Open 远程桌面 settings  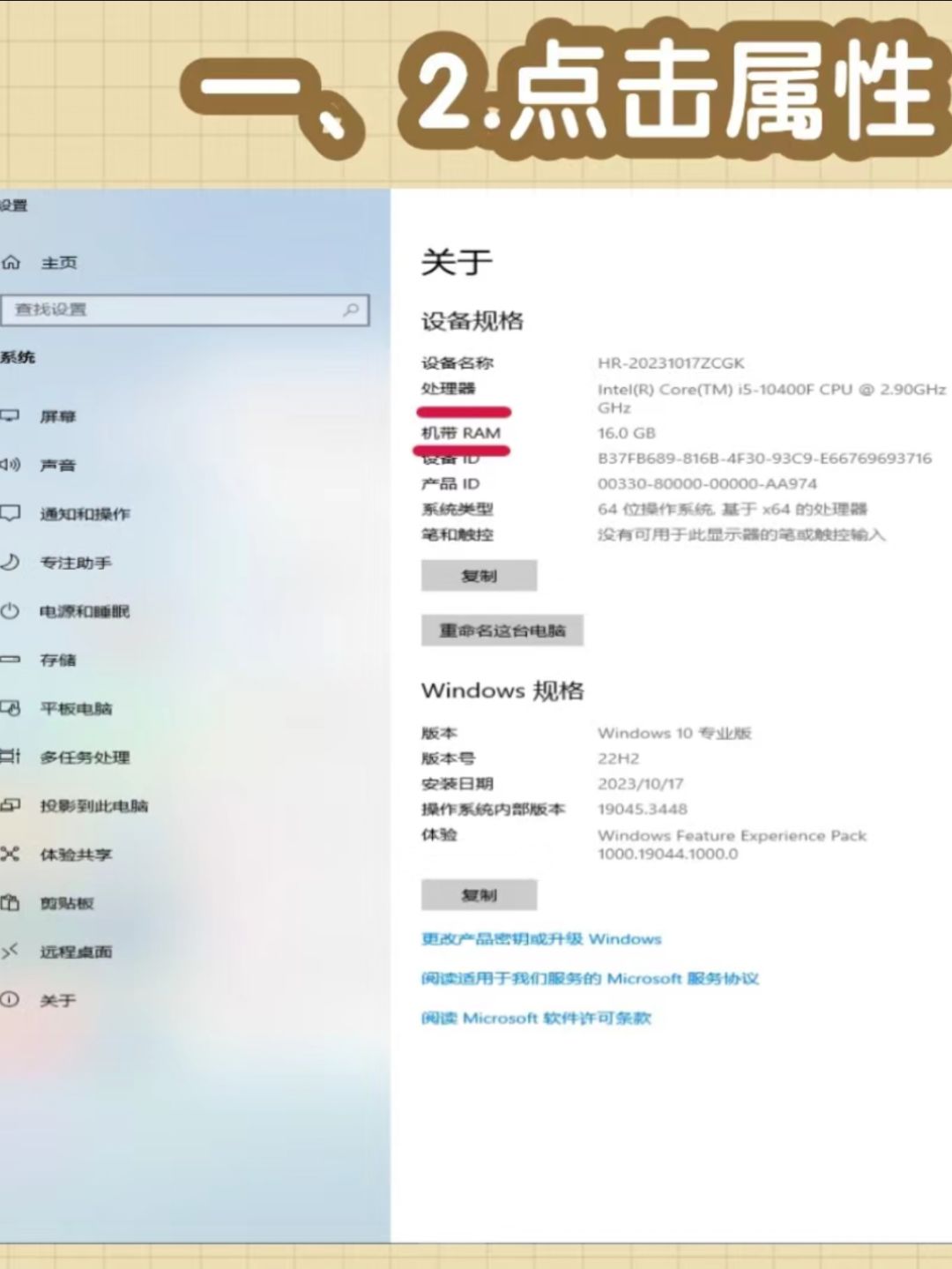[76, 952]
